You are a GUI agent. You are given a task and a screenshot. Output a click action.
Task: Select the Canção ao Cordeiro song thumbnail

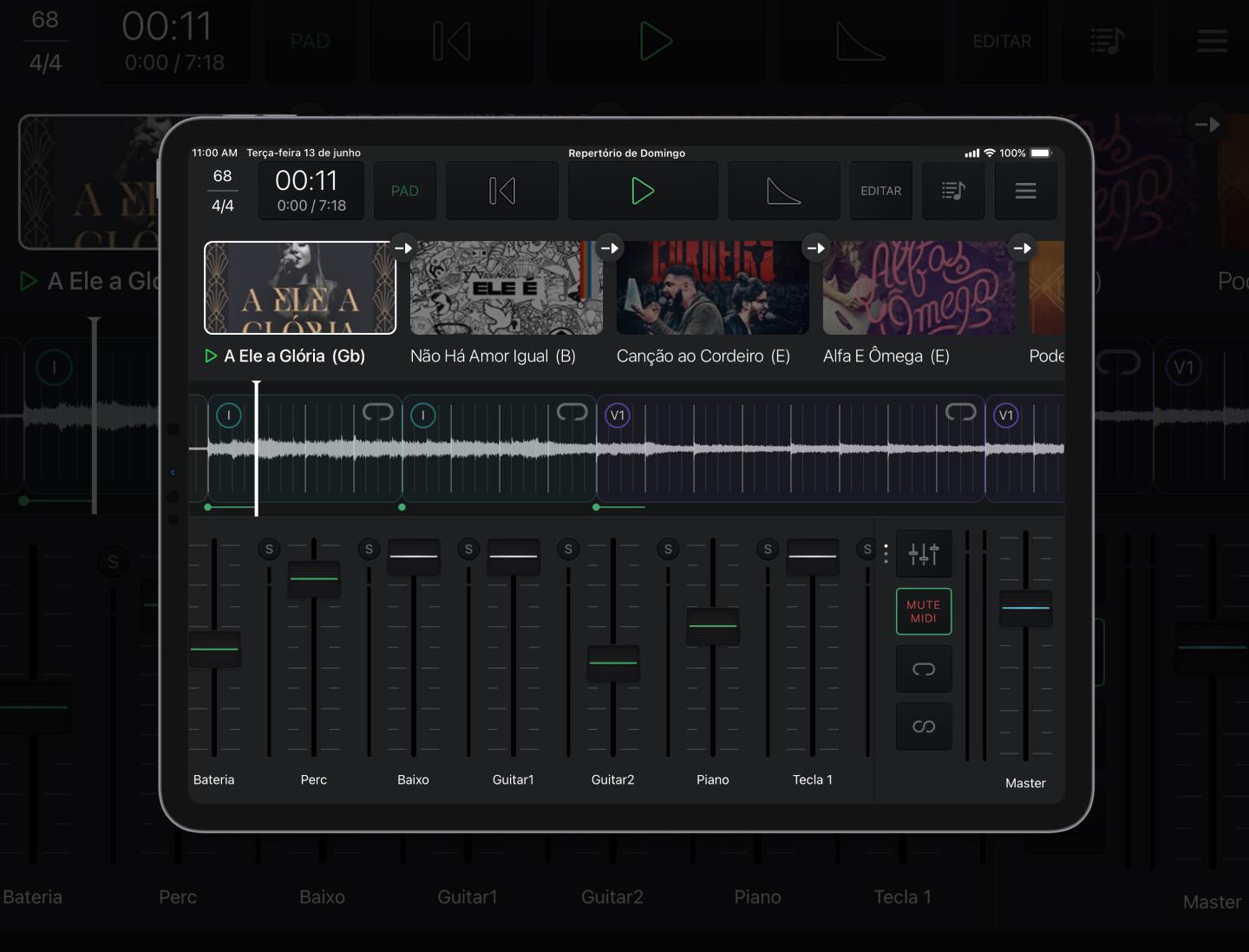pos(712,288)
